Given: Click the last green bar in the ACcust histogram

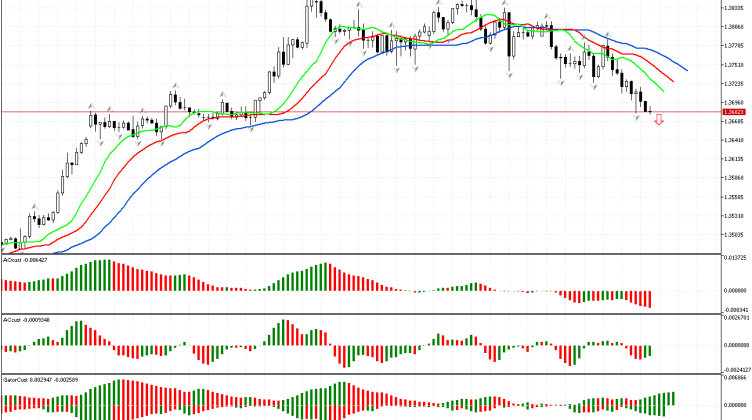Looking at the screenshot, I should pyautogui.click(x=648, y=351).
